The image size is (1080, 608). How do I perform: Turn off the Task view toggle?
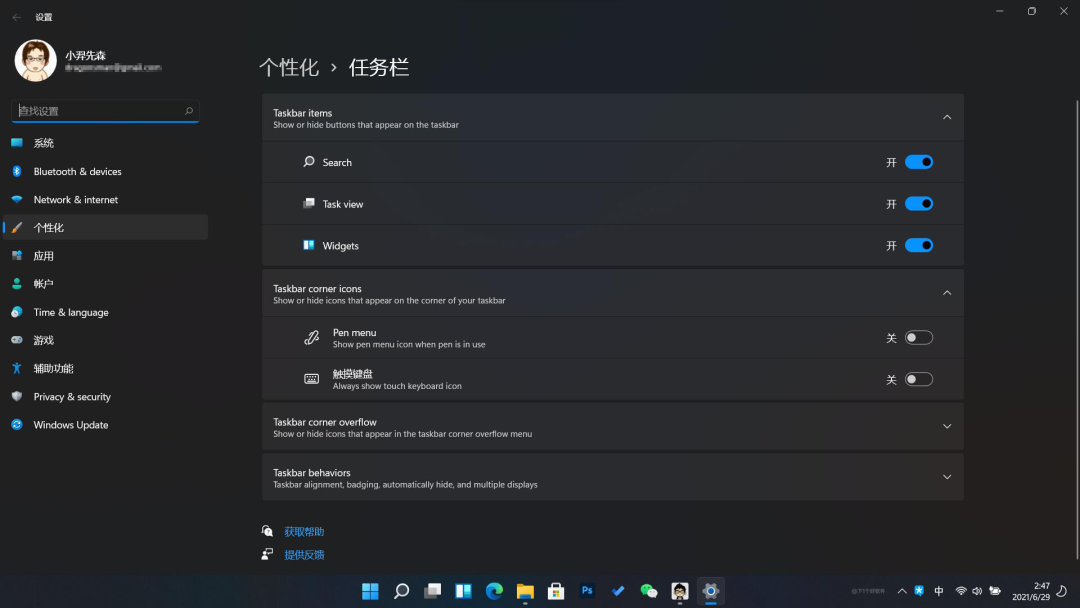pos(919,204)
